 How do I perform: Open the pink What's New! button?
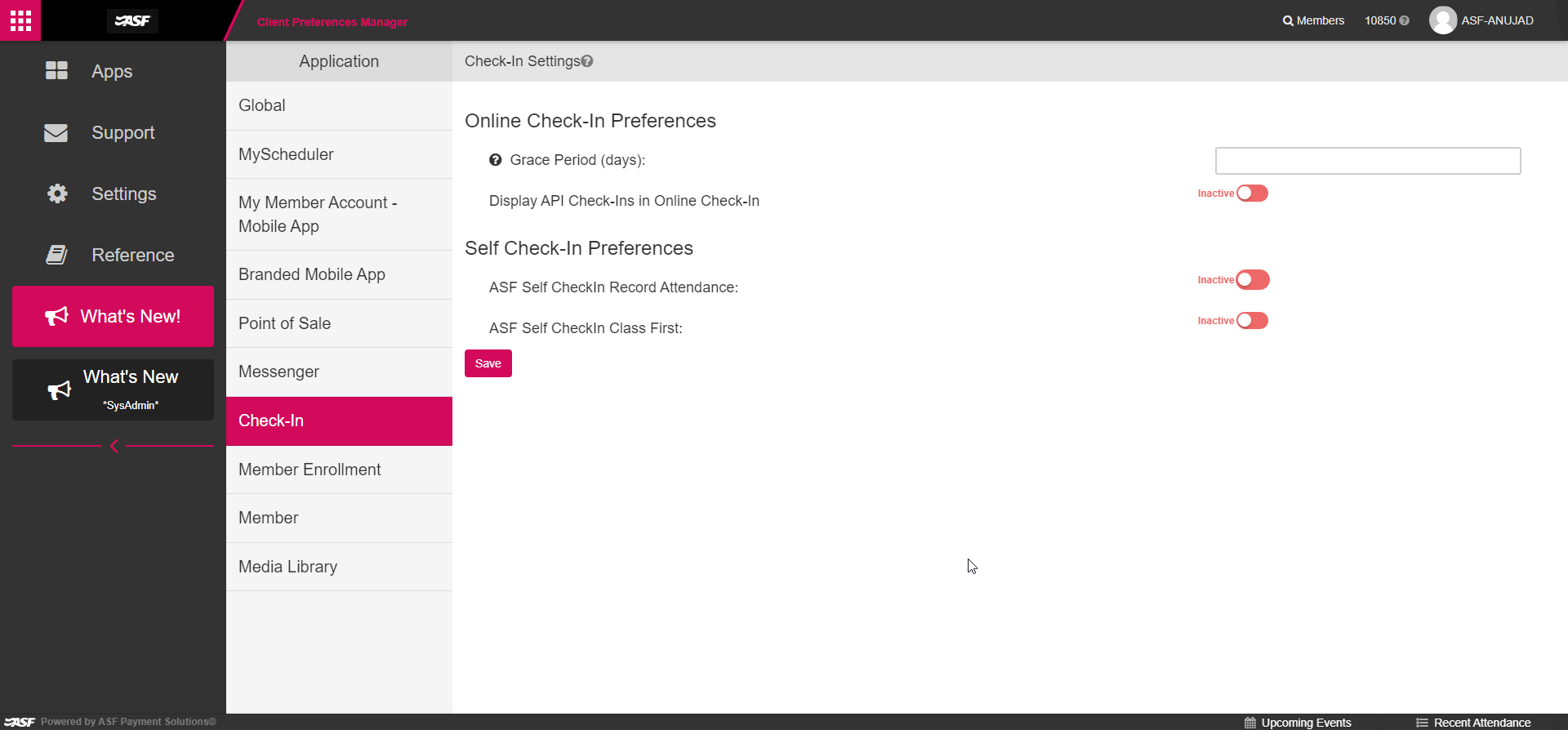pyautogui.click(x=113, y=316)
